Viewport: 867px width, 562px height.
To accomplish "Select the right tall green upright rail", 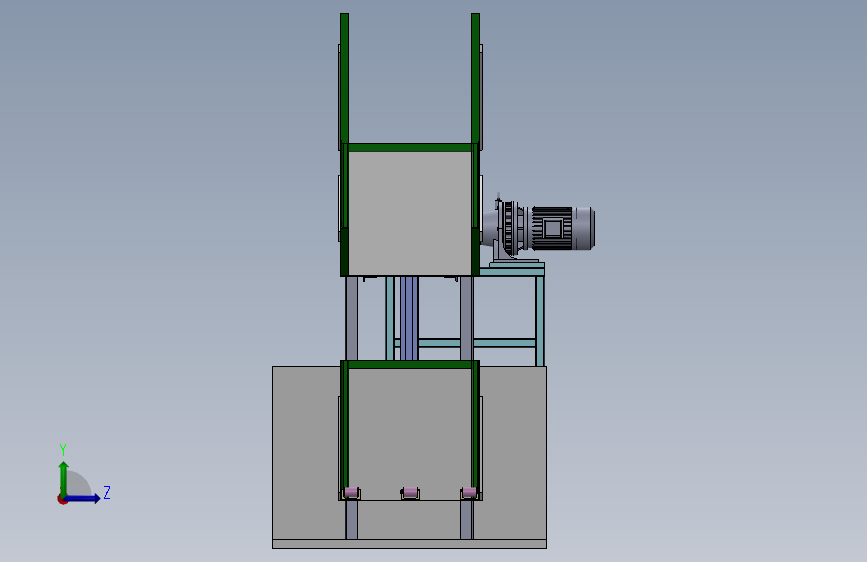I will point(475,79).
